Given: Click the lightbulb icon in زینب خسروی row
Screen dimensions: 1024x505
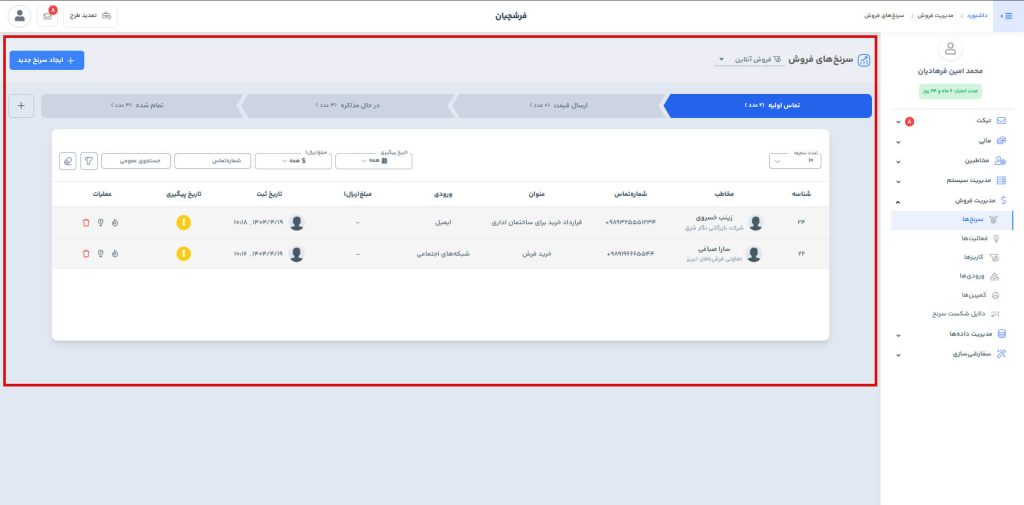Looking at the screenshot, I should click(101, 223).
